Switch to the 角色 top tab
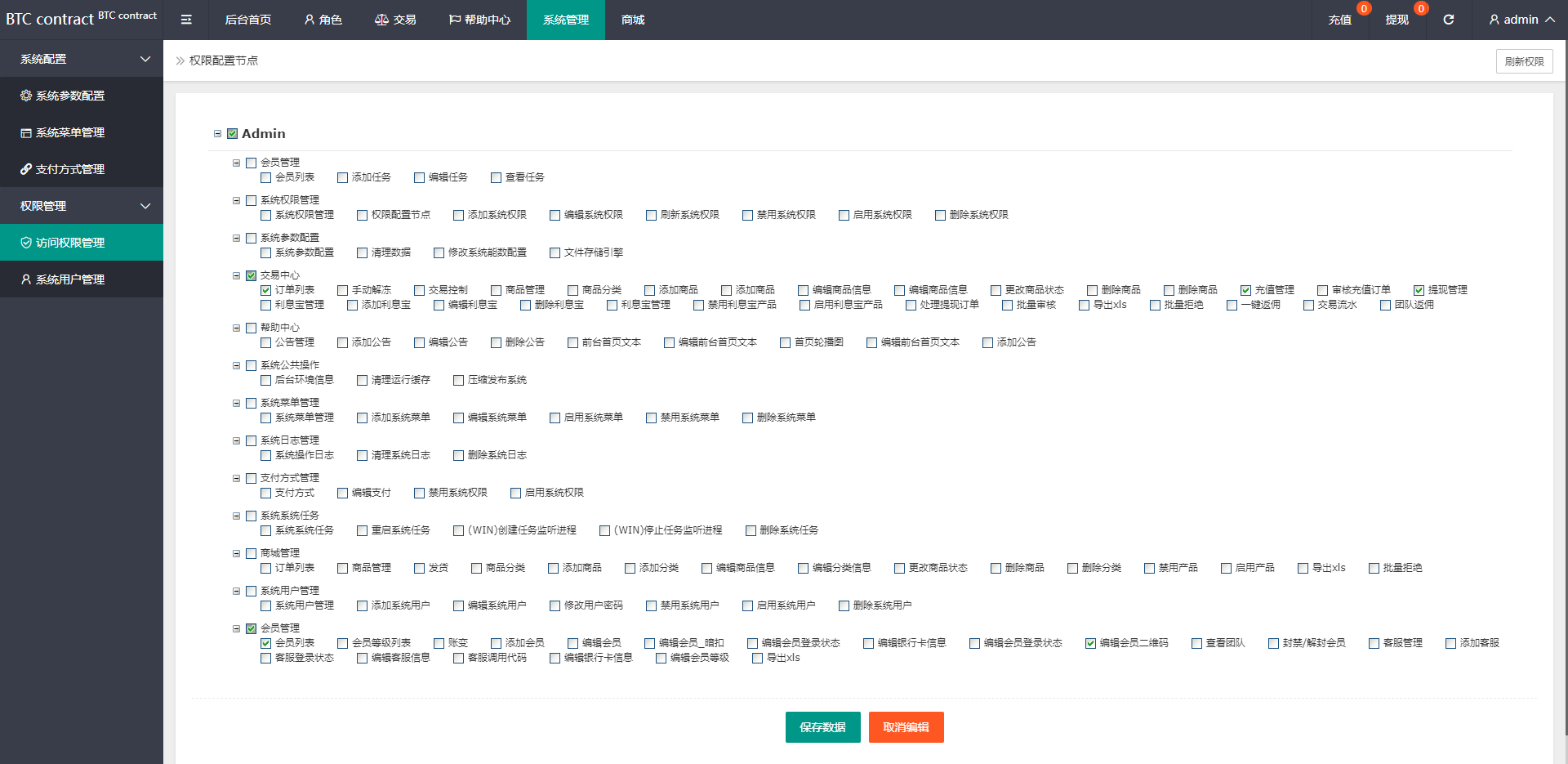This screenshot has width=1568, height=764. pos(323,20)
